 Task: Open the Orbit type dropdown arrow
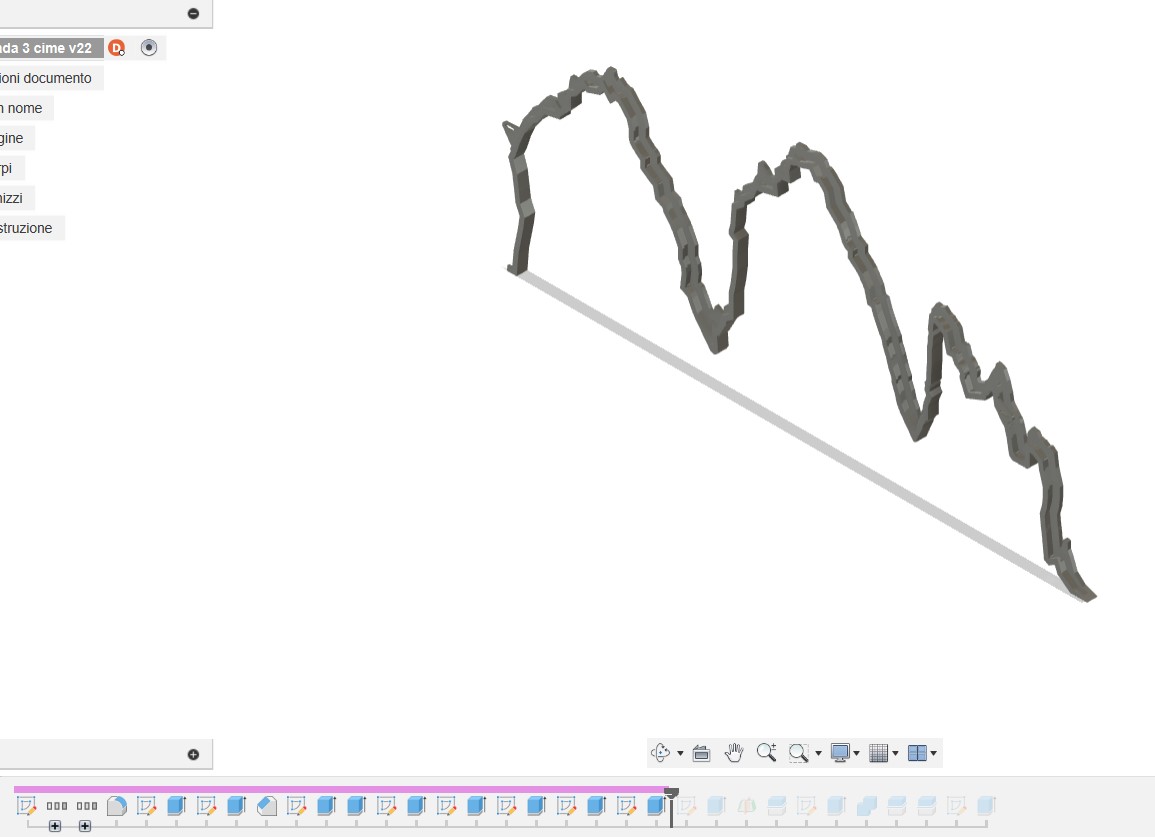[680, 754]
